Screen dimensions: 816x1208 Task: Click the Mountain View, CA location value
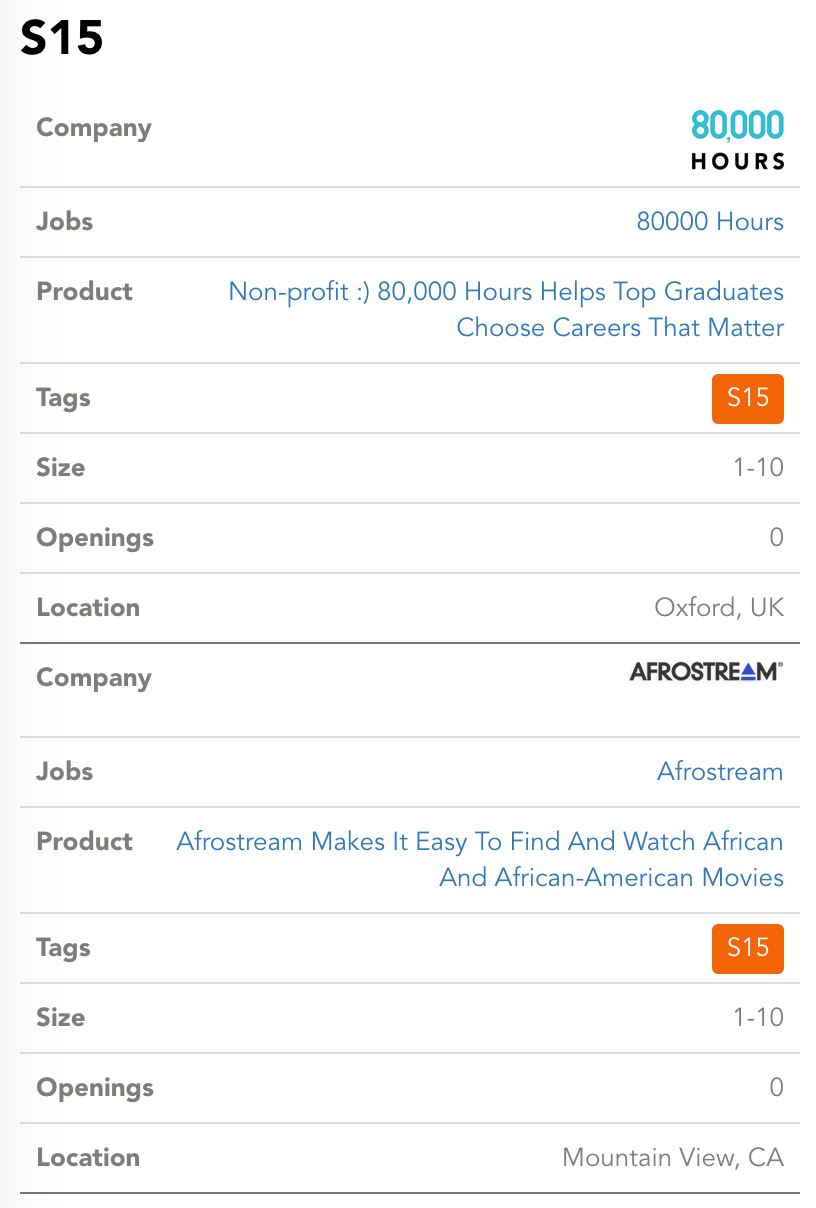tap(673, 1157)
